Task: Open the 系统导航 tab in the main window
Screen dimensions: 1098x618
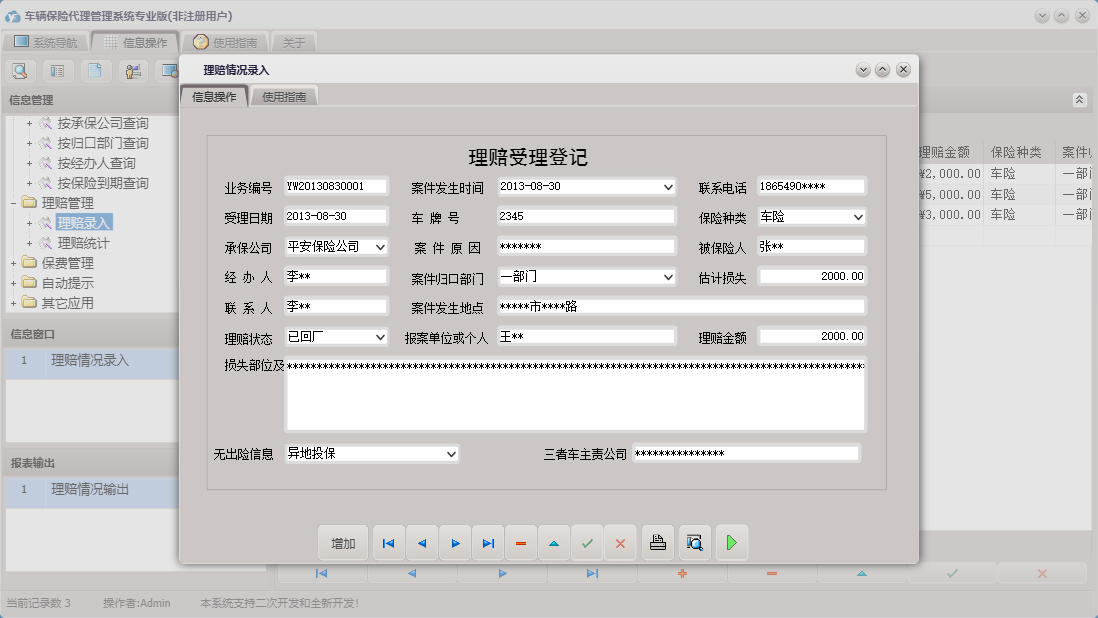Action: click(x=46, y=43)
